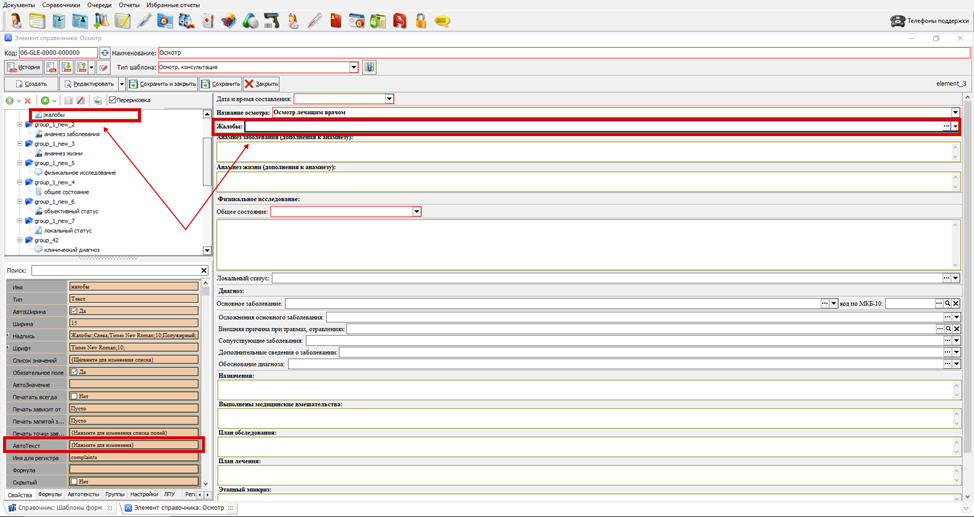Switch to the Автотексты tab
This screenshot has height=517, width=974.
83,494
